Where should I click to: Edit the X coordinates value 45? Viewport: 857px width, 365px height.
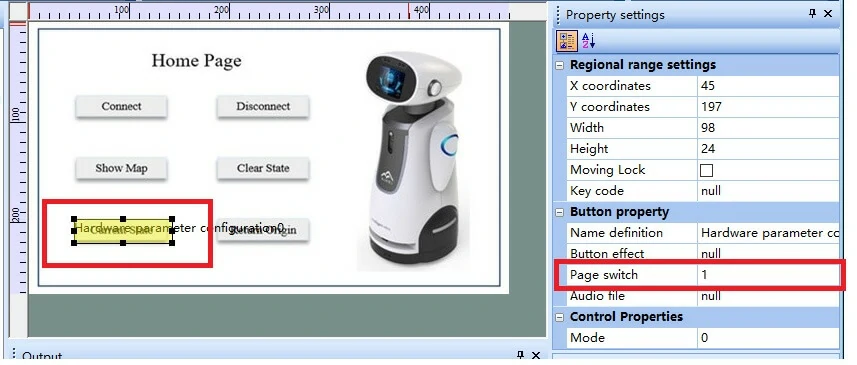(x=768, y=86)
